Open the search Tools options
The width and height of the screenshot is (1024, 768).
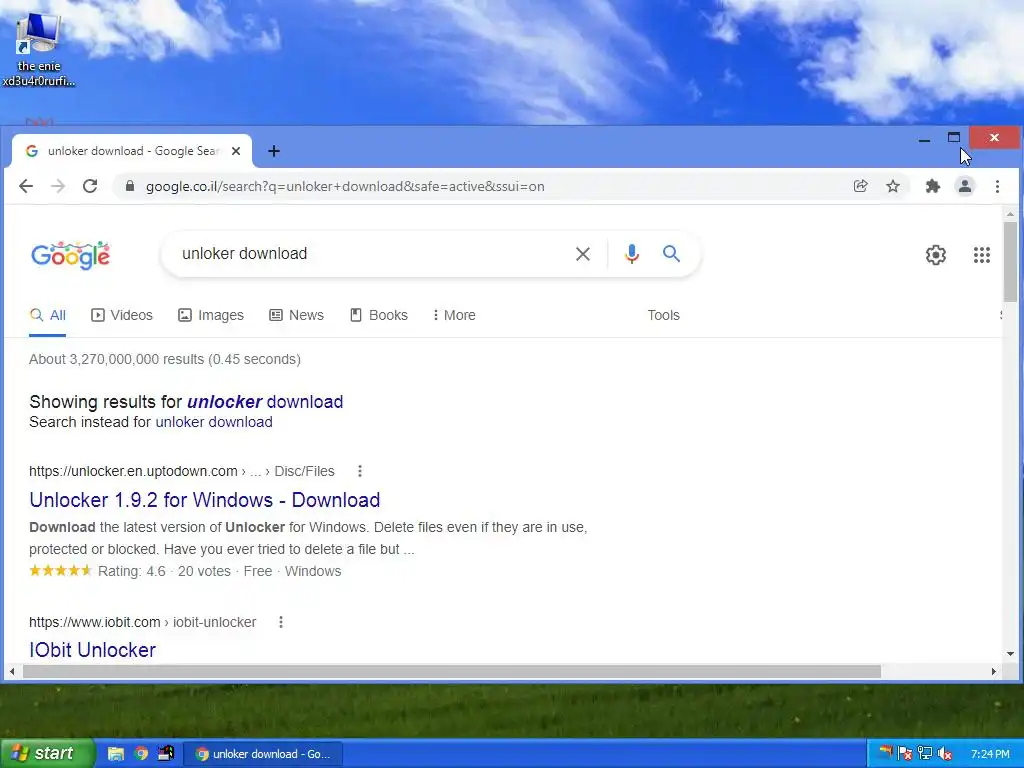[664, 315]
